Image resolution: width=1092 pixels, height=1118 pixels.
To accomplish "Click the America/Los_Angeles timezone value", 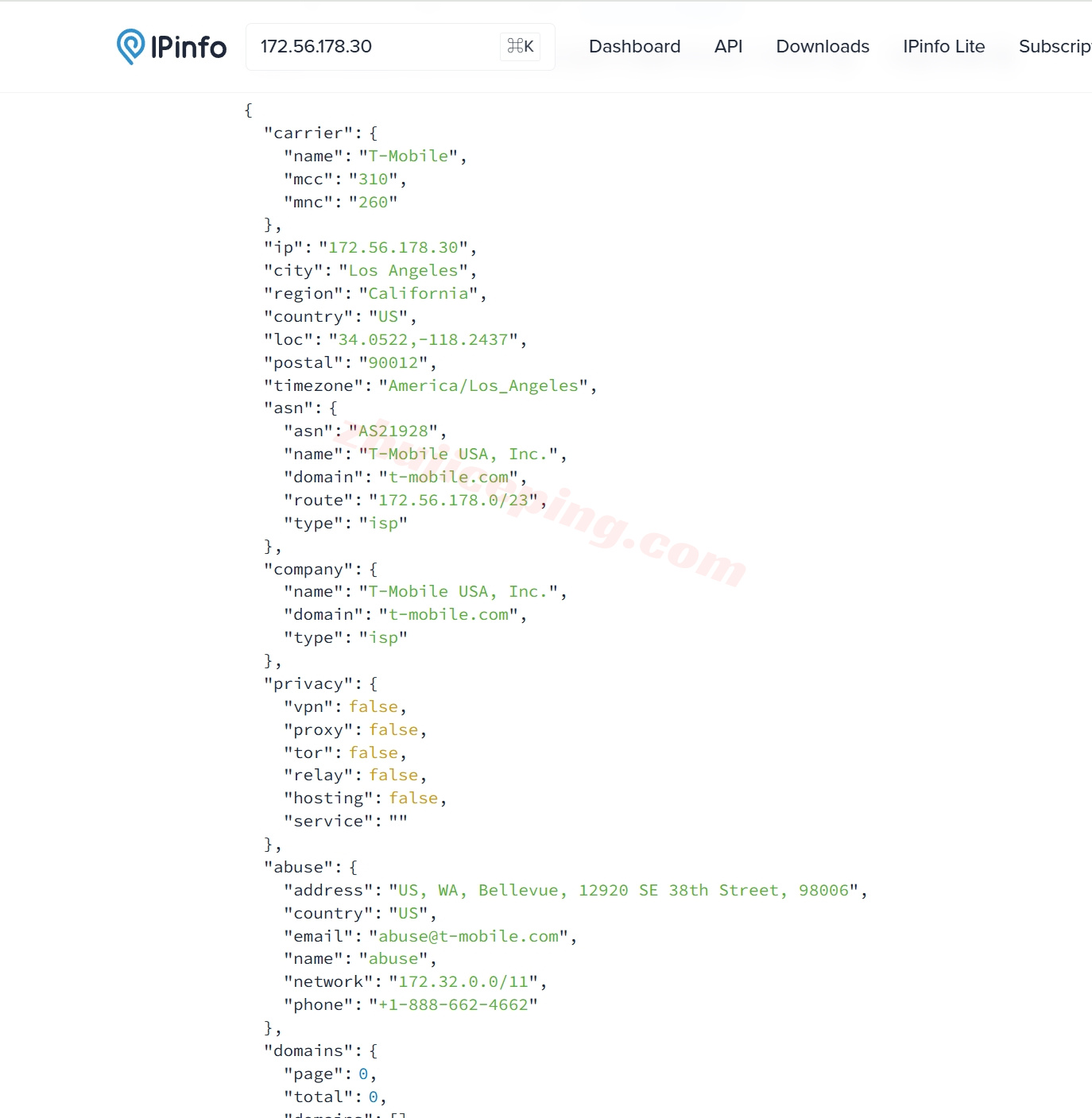I will [x=483, y=386].
